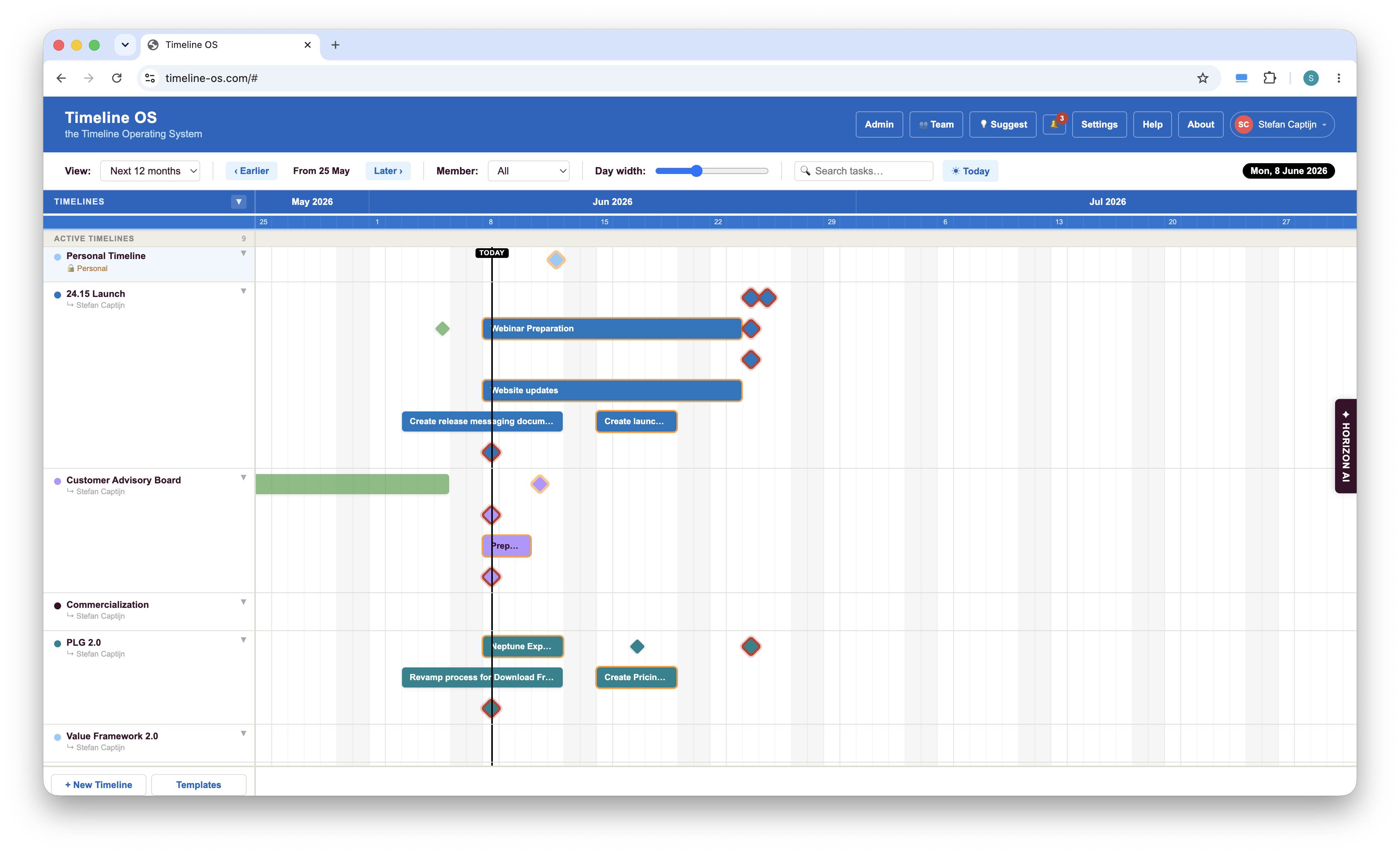Switch to the Timeline OS browser tab

tap(230, 45)
